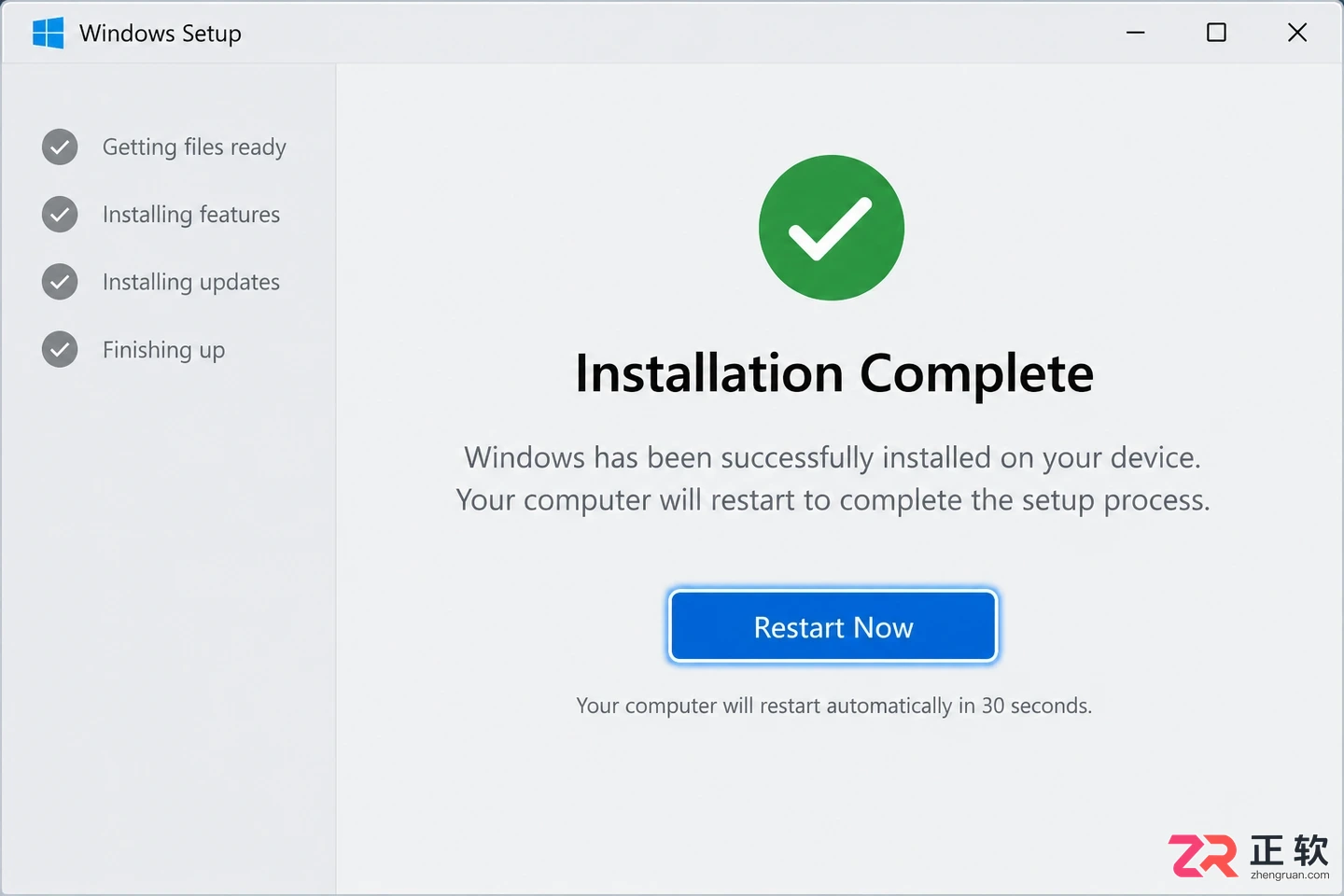Select the Installing features step label
This screenshot has width=1344, height=896.
pyautogui.click(x=191, y=215)
